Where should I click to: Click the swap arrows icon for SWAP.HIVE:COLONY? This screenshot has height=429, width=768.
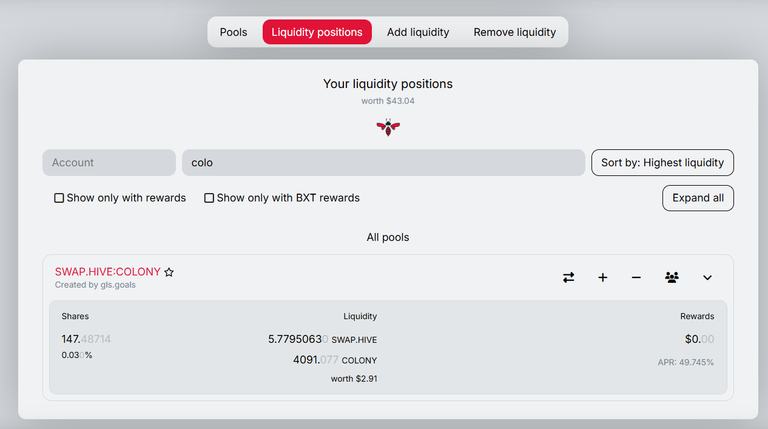click(x=568, y=278)
